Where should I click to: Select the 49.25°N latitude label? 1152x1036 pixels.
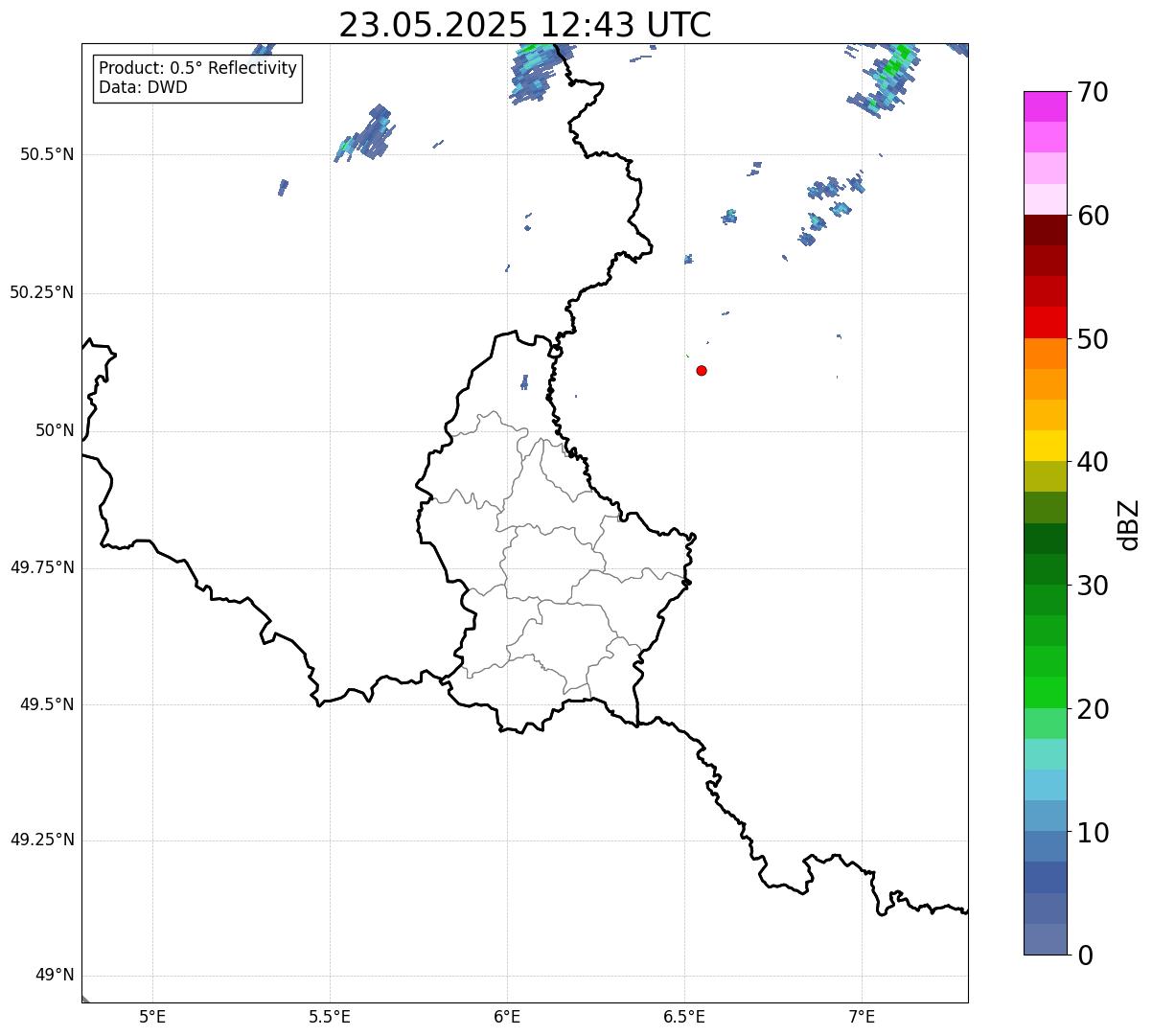pos(42,840)
